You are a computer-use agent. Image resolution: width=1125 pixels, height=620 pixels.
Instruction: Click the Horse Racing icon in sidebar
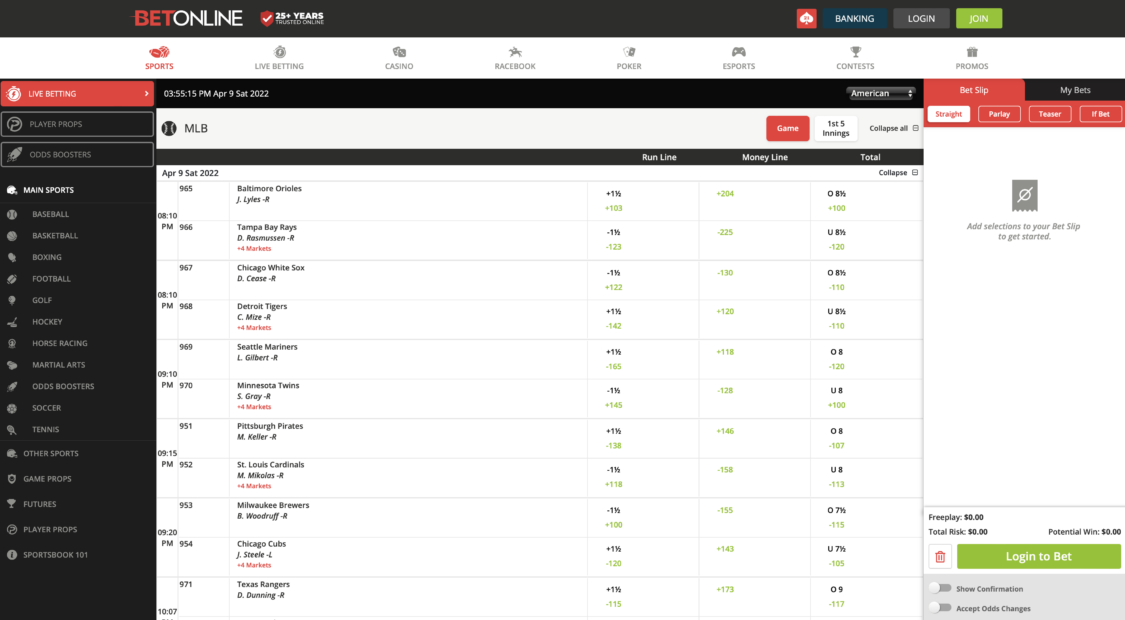click(12, 344)
